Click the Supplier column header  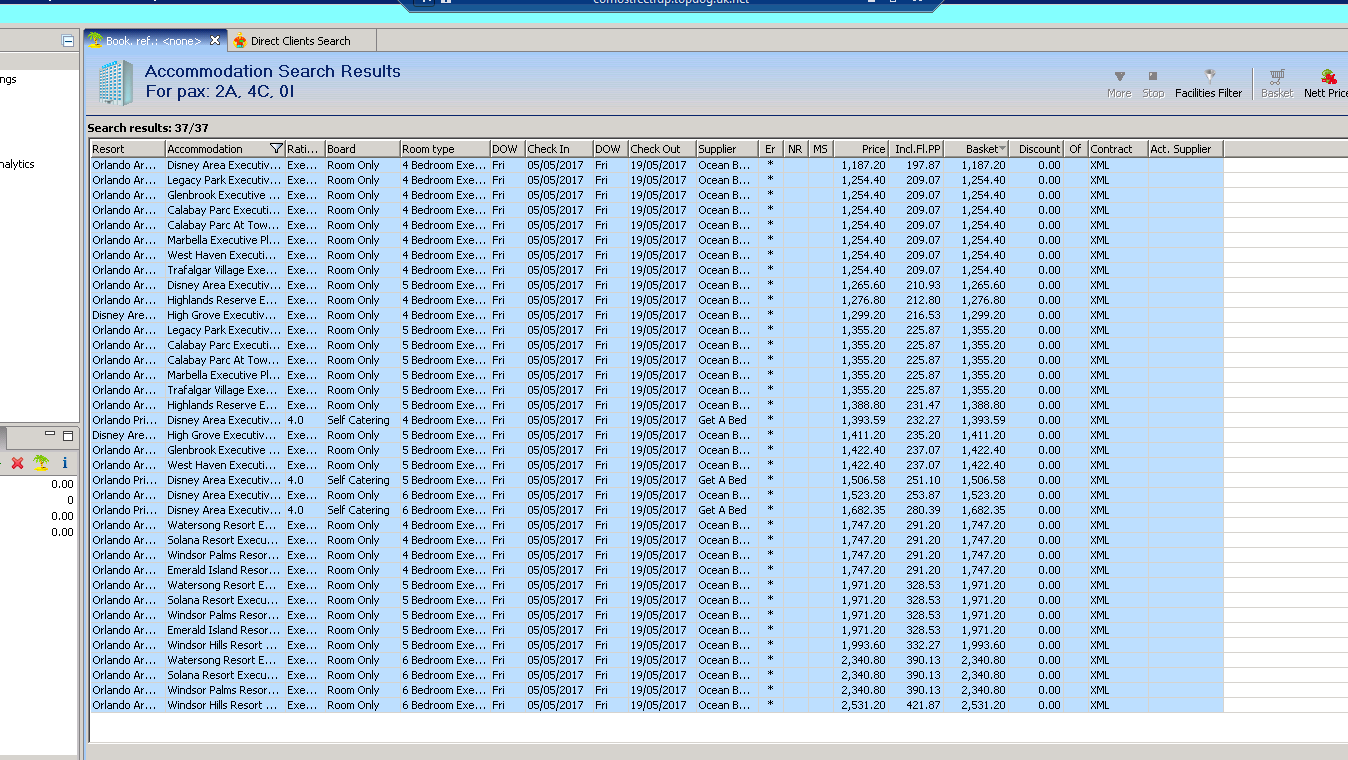pos(727,149)
